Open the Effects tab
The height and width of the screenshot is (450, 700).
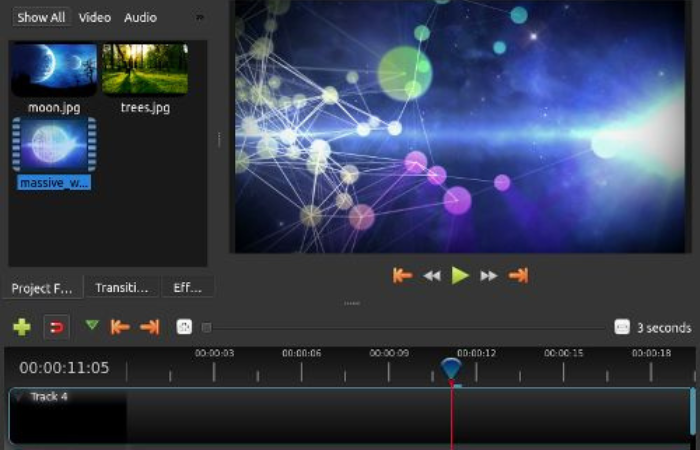pyautogui.click(x=187, y=288)
